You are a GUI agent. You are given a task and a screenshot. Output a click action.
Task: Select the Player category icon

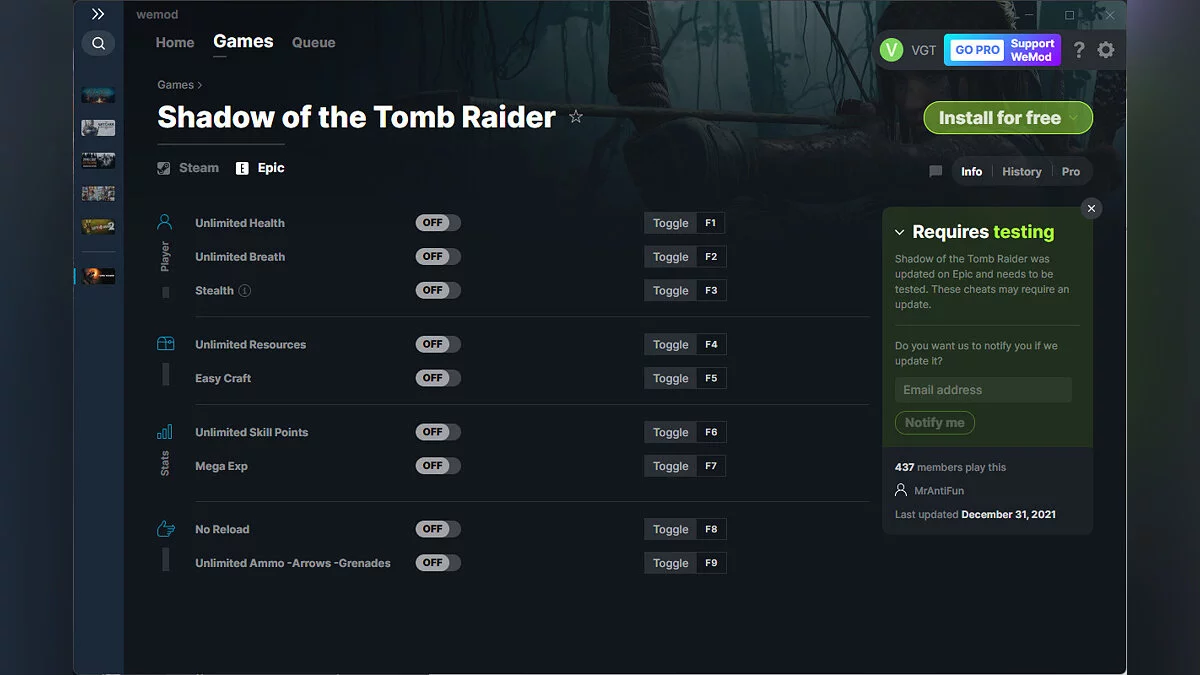coord(165,221)
